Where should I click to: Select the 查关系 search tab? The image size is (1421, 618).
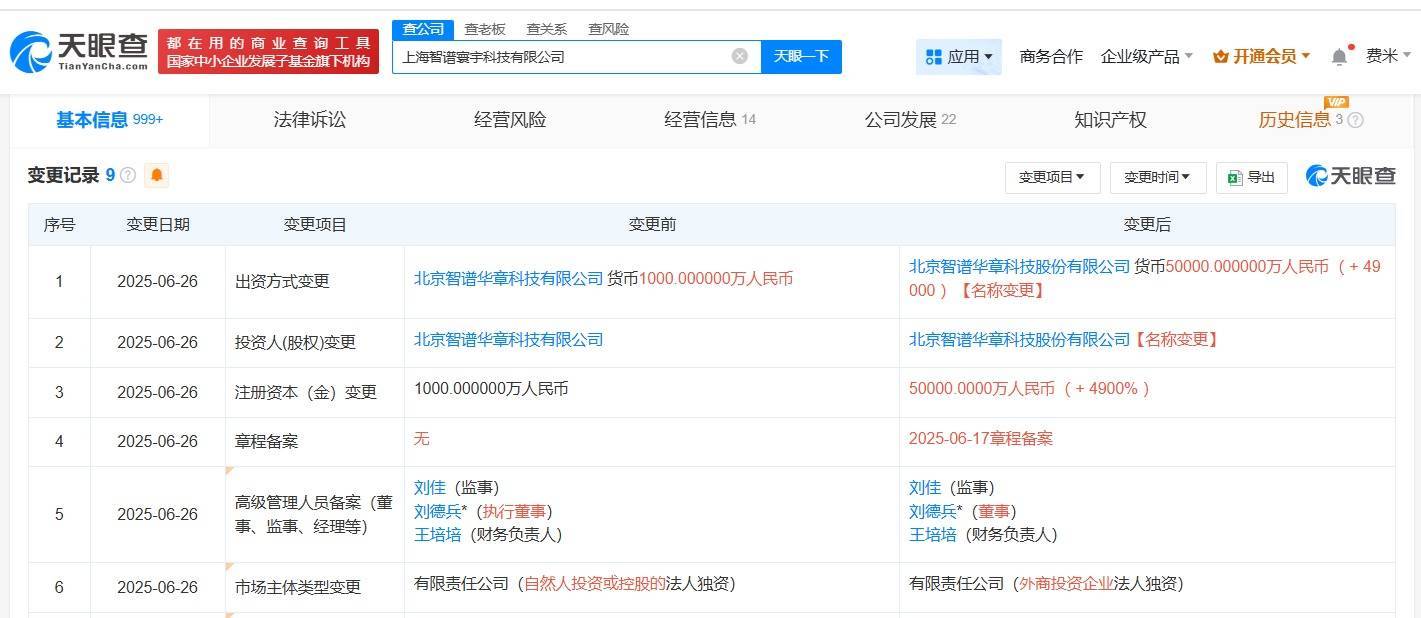coord(546,29)
